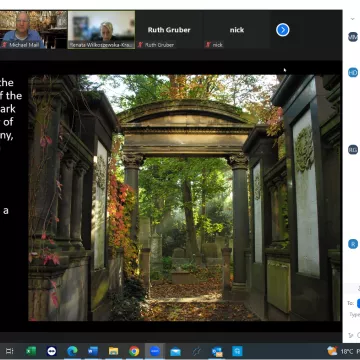Open Google Chrome from the taskbar
Screen dimensions: 360x360
pyautogui.click(x=134, y=351)
